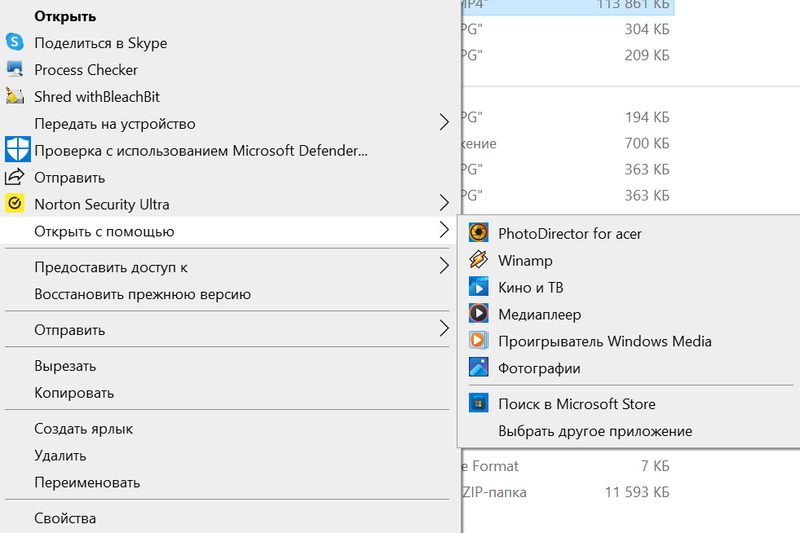Open with Кино и ТВ
Image resolution: width=800 pixels, height=533 pixels.
click(x=629, y=287)
